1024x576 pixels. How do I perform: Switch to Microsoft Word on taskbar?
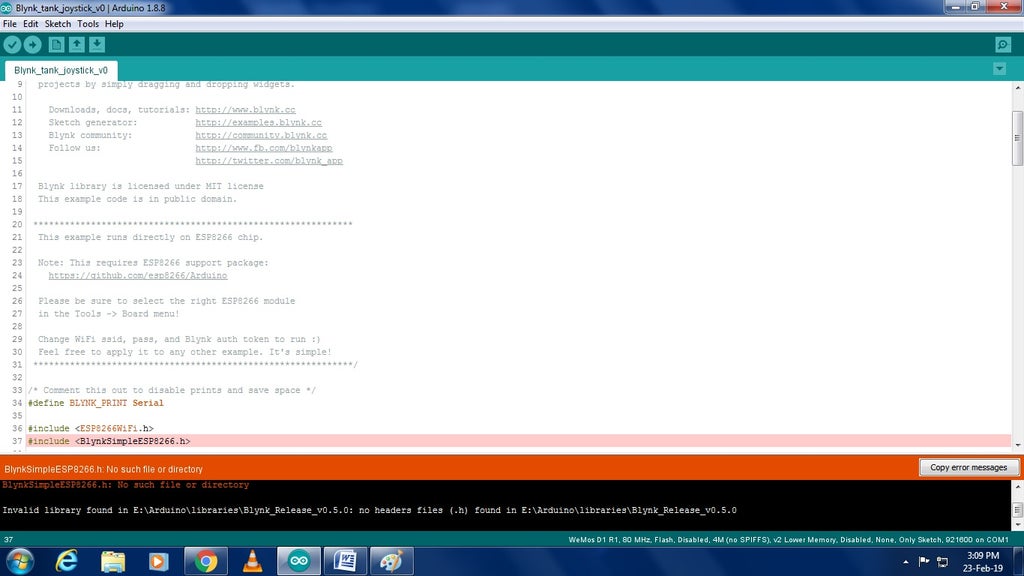[345, 561]
